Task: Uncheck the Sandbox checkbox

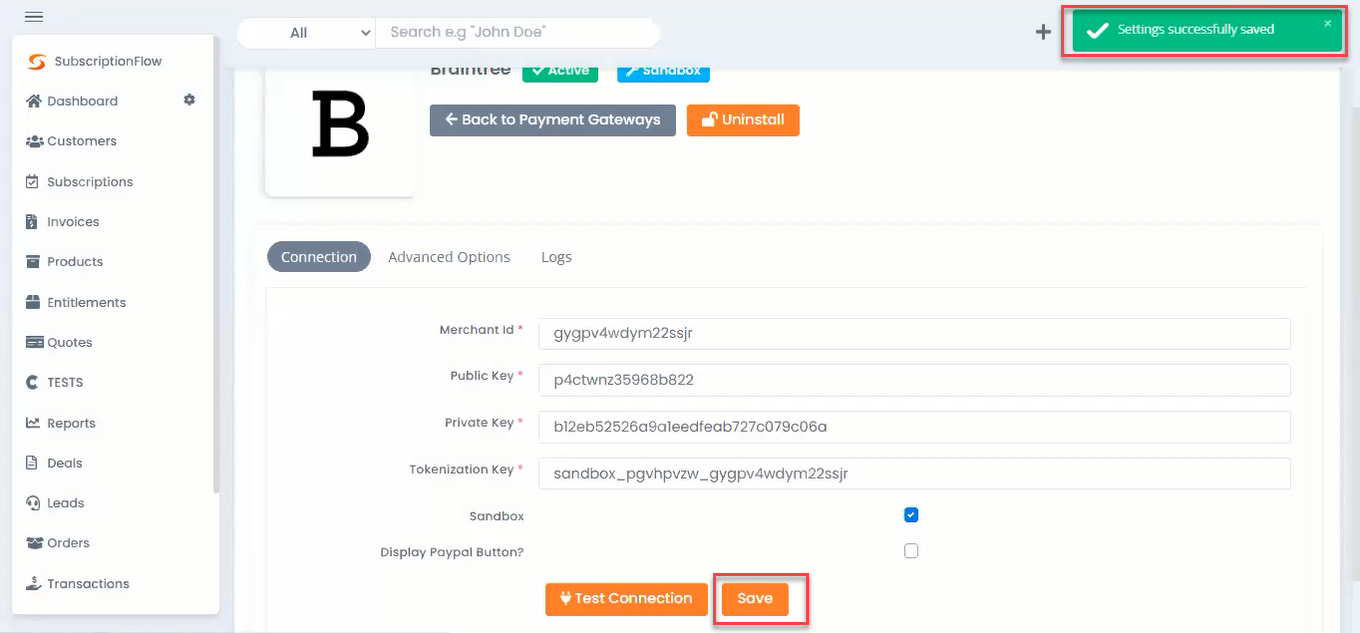Action: click(911, 515)
